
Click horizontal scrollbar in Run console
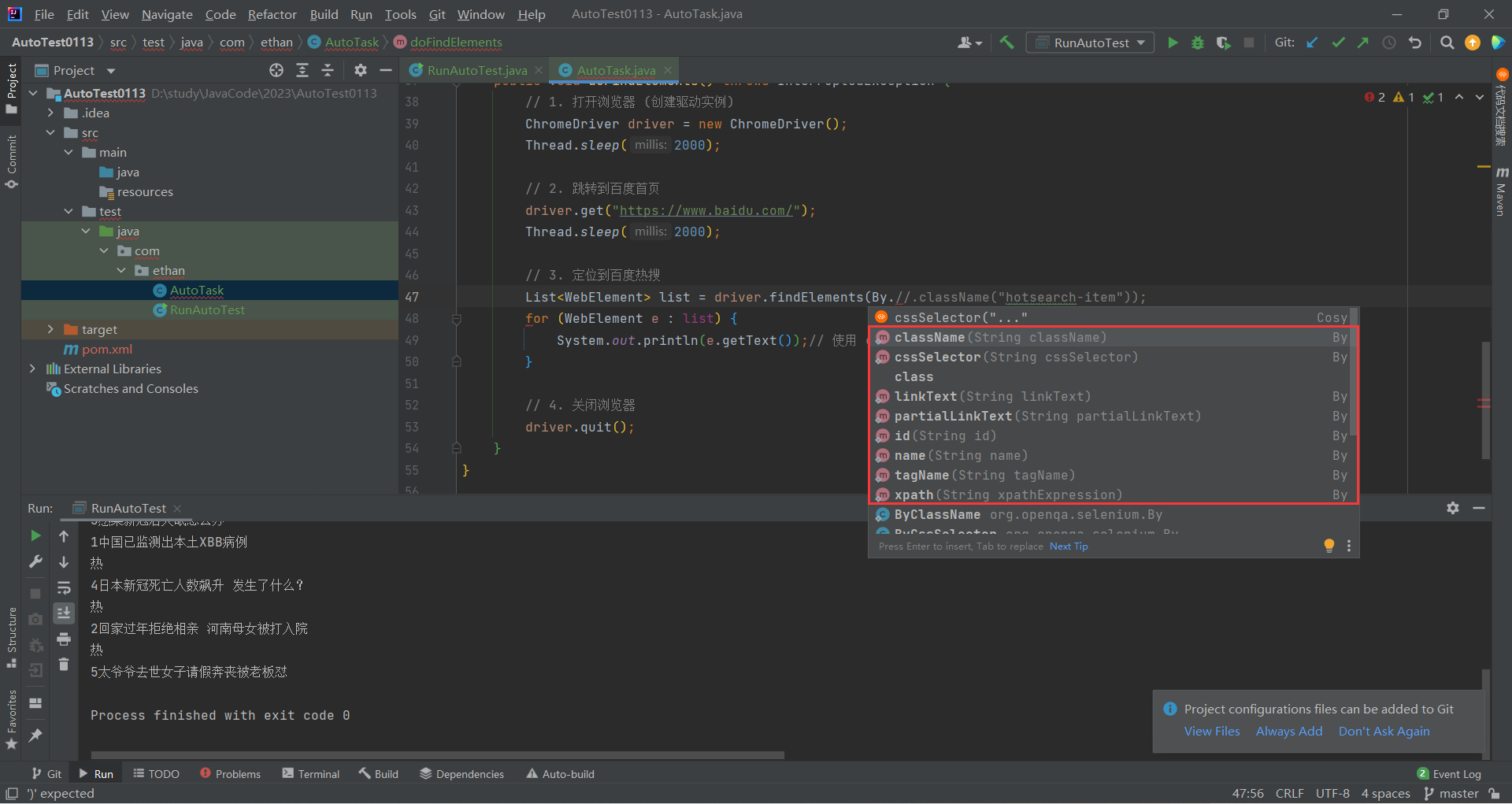437,754
